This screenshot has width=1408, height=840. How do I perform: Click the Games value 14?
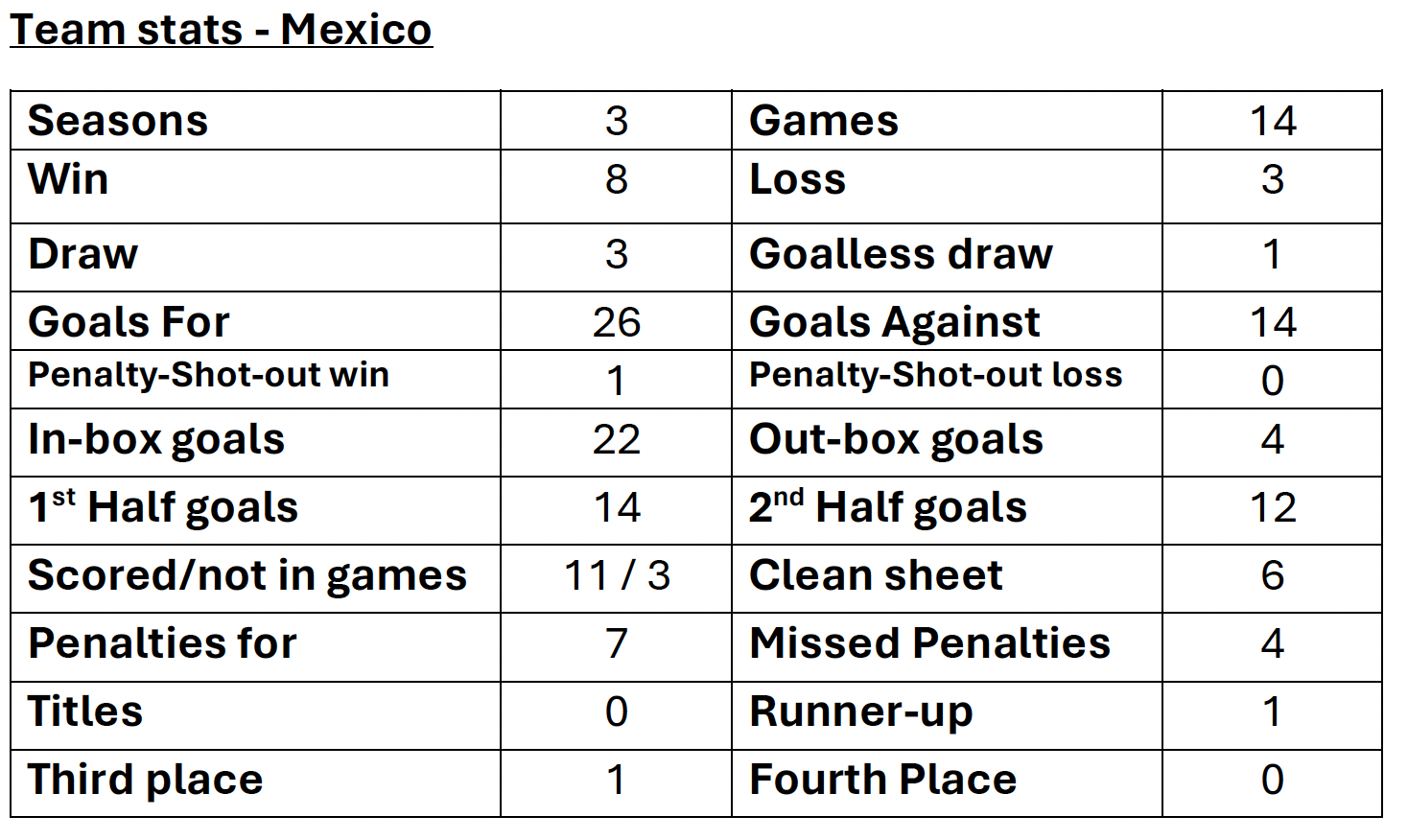pyautogui.click(x=1273, y=122)
